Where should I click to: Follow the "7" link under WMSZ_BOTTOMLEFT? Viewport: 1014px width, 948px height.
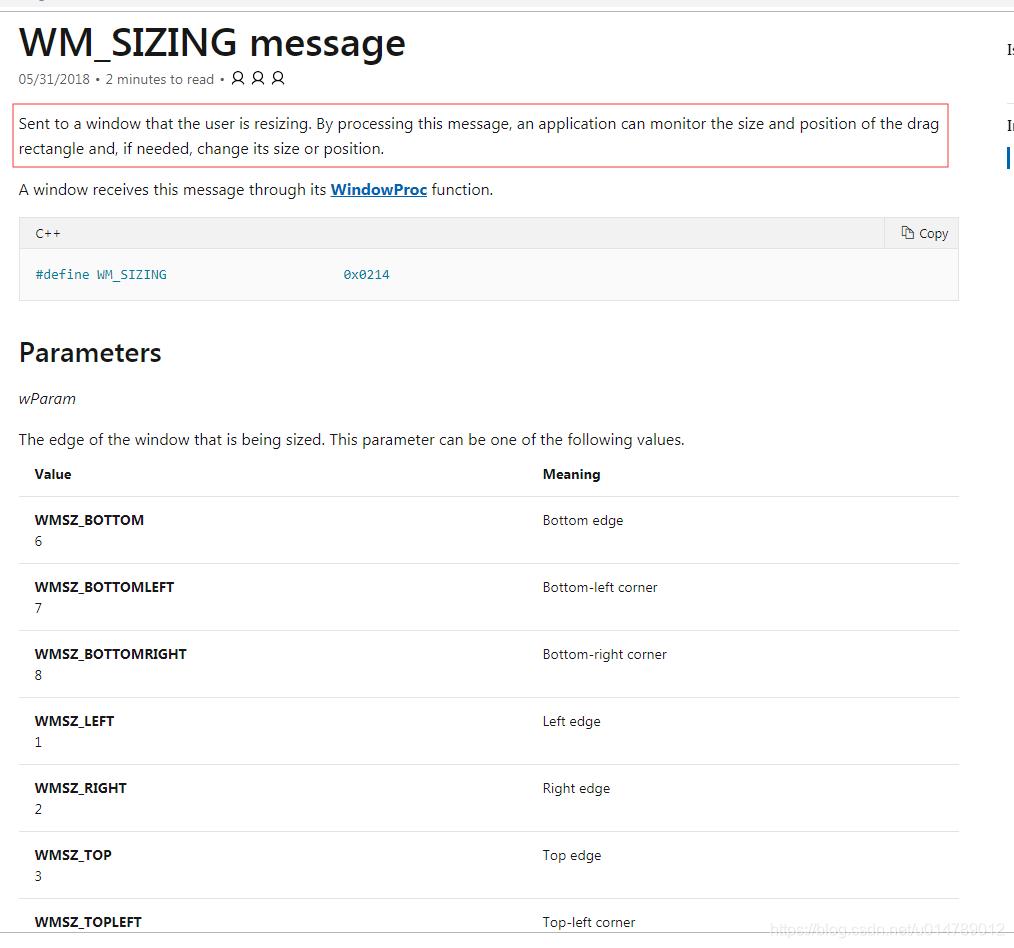coord(38,608)
